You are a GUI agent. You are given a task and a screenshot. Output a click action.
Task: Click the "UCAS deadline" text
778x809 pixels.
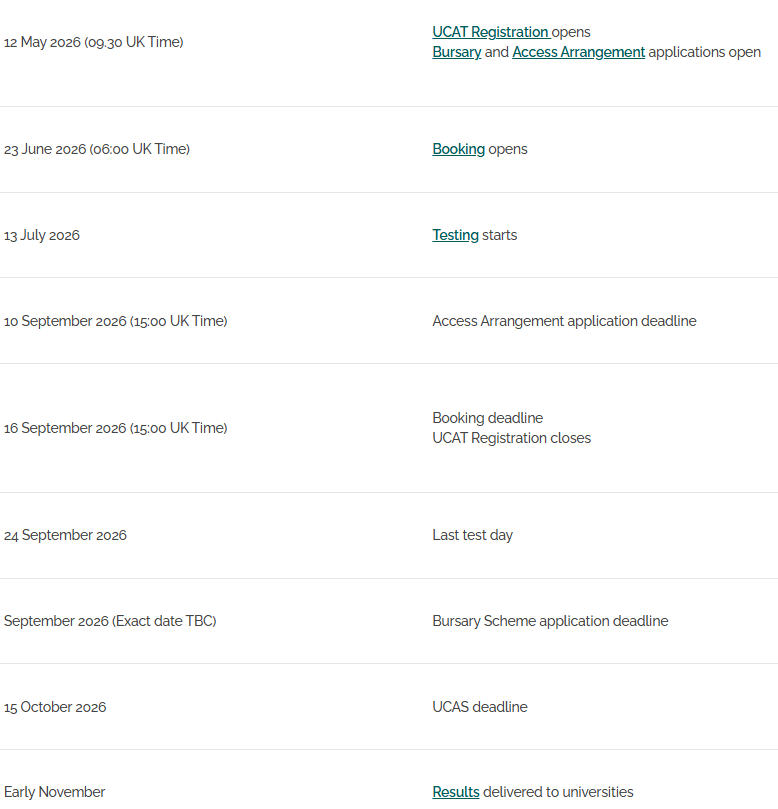click(479, 707)
